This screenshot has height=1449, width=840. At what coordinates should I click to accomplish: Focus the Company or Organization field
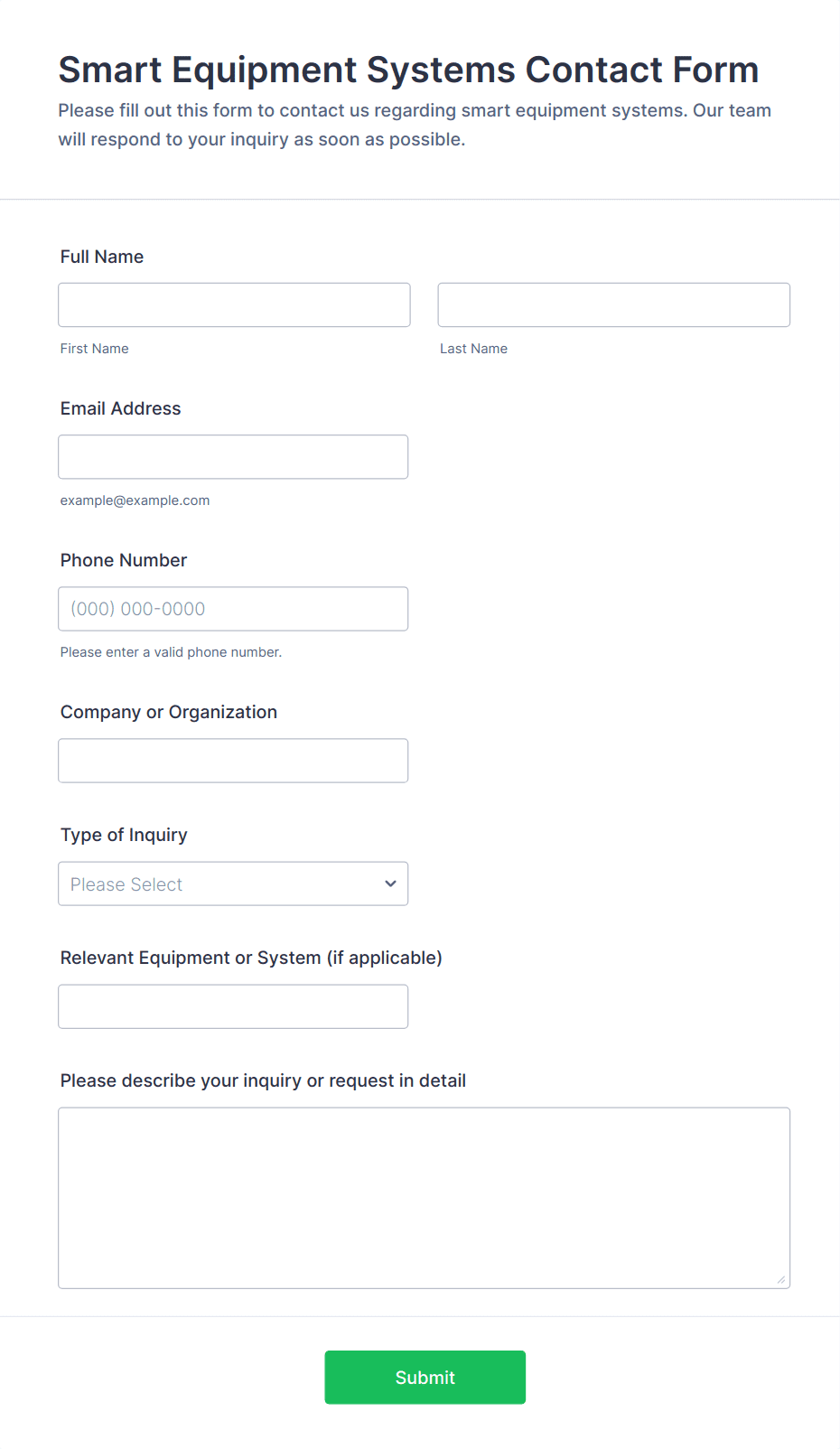[x=233, y=761]
